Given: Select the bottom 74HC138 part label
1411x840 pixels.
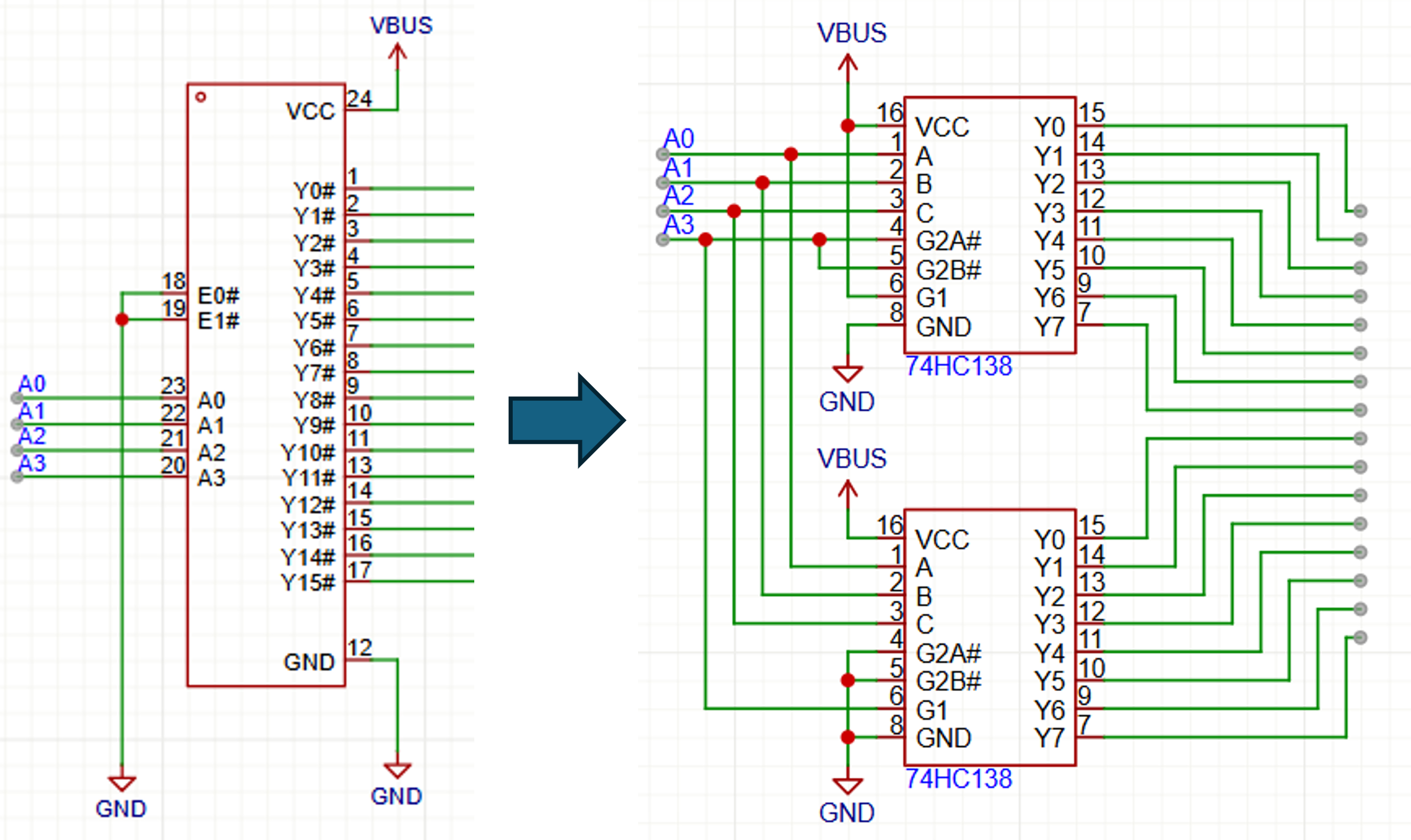Looking at the screenshot, I should point(959,779).
